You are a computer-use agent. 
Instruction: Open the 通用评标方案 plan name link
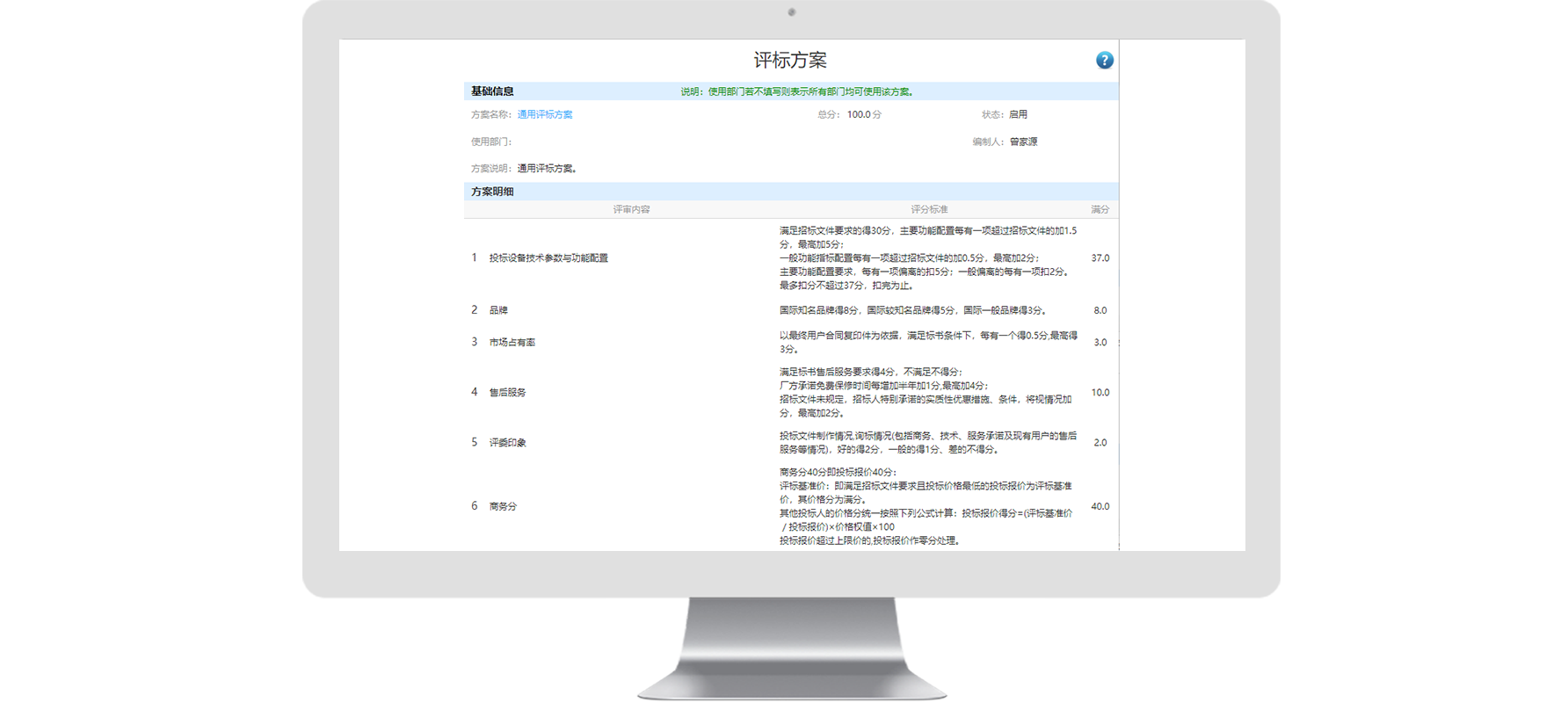544,114
